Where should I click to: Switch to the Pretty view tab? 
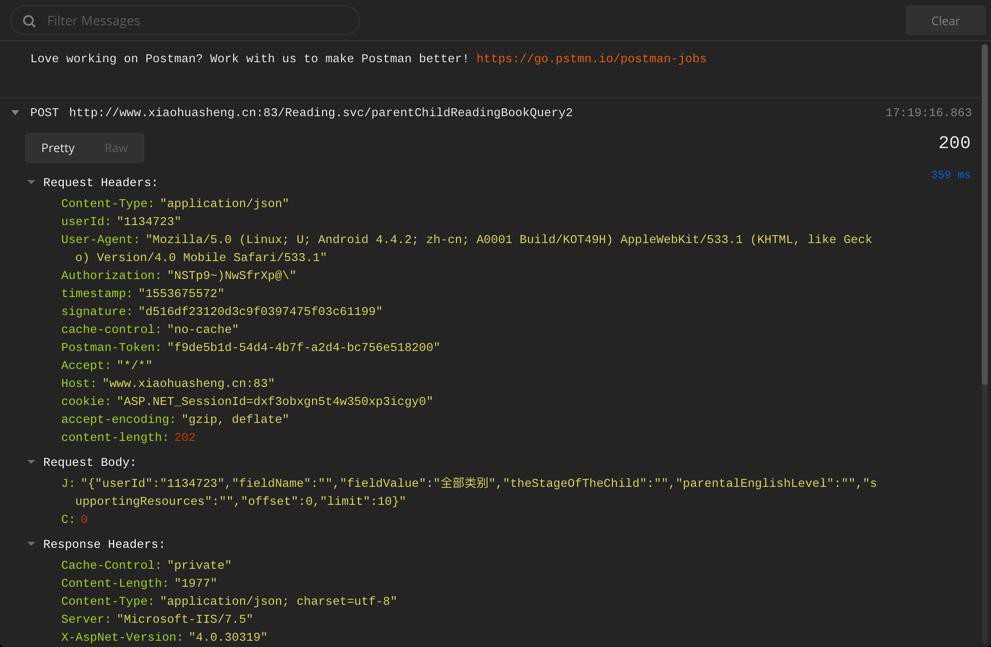58,148
